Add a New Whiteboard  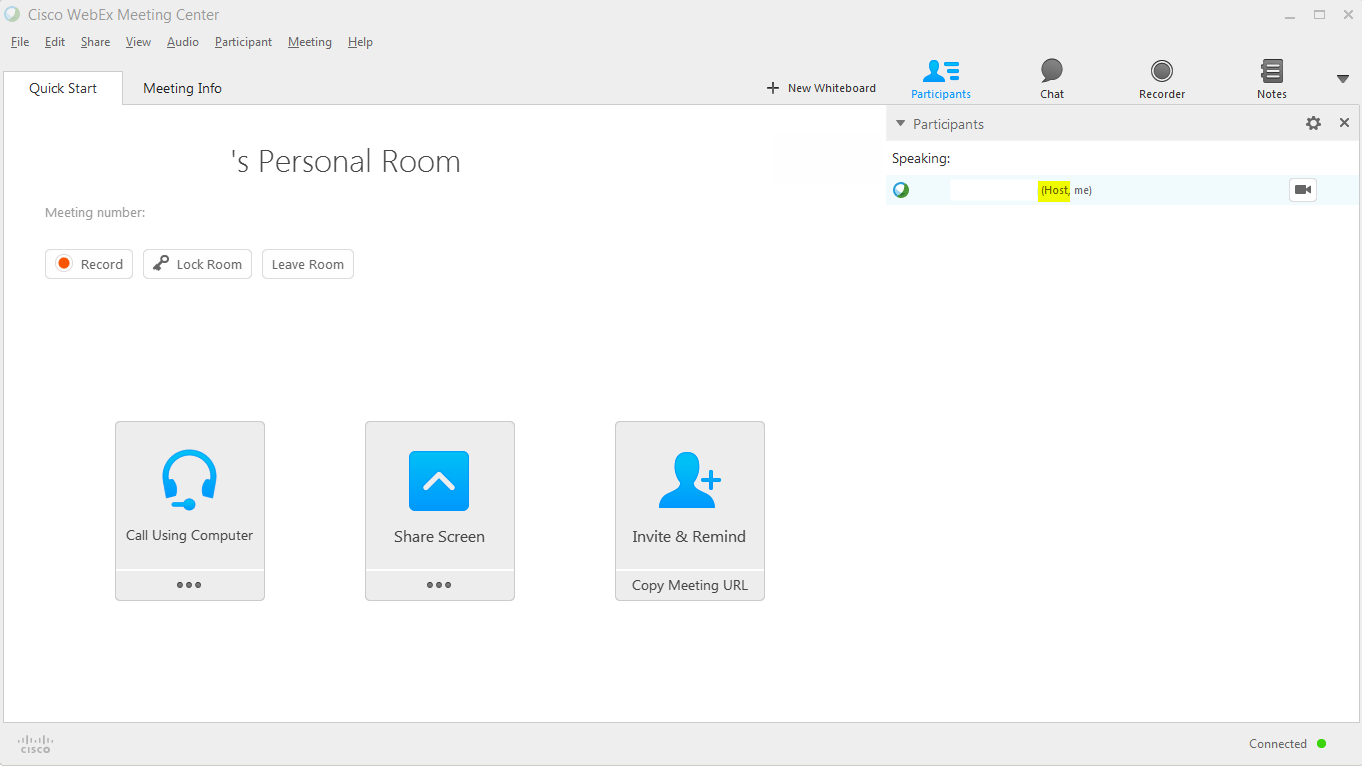821,88
